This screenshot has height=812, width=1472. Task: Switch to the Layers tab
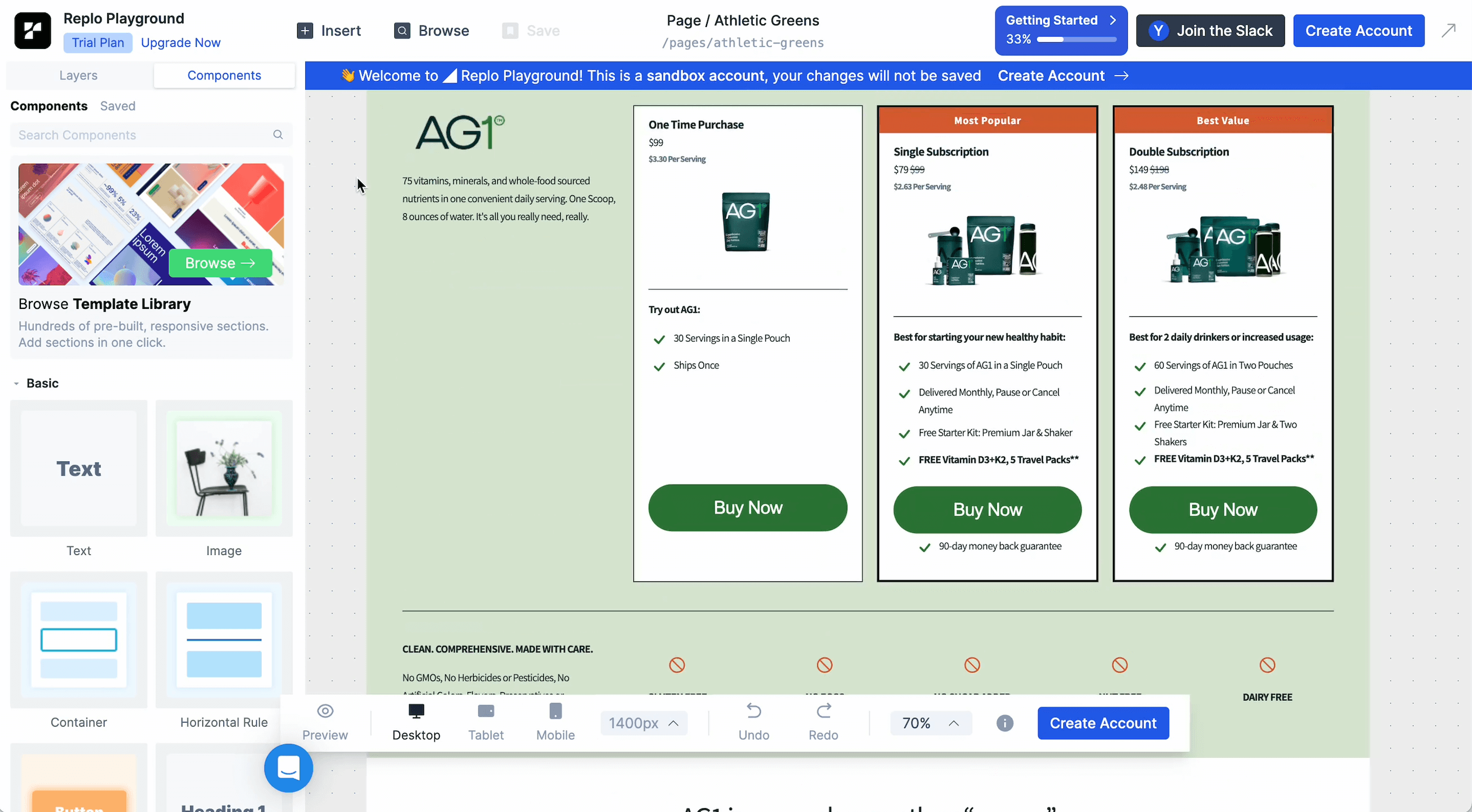(78, 76)
